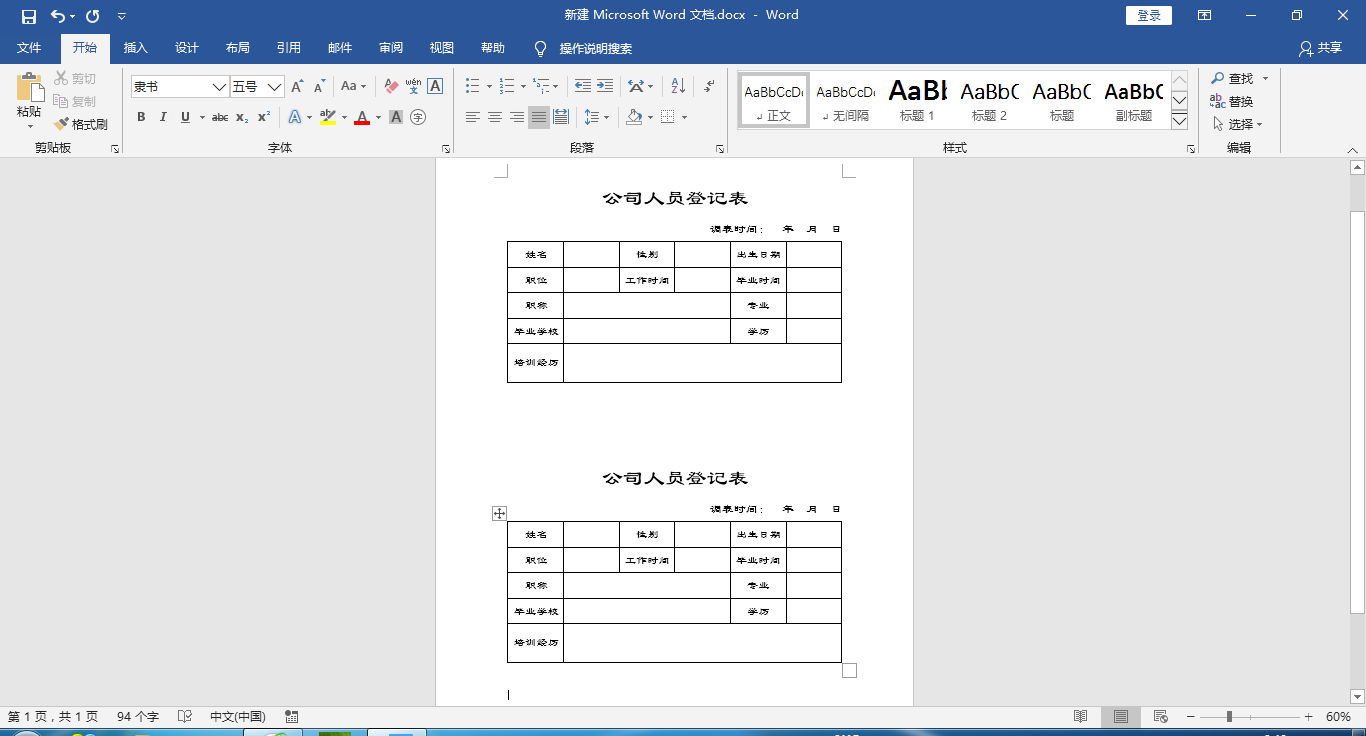Apply the 标题 1 style
The width and height of the screenshot is (1366, 736).
click(x=918, y=100)
